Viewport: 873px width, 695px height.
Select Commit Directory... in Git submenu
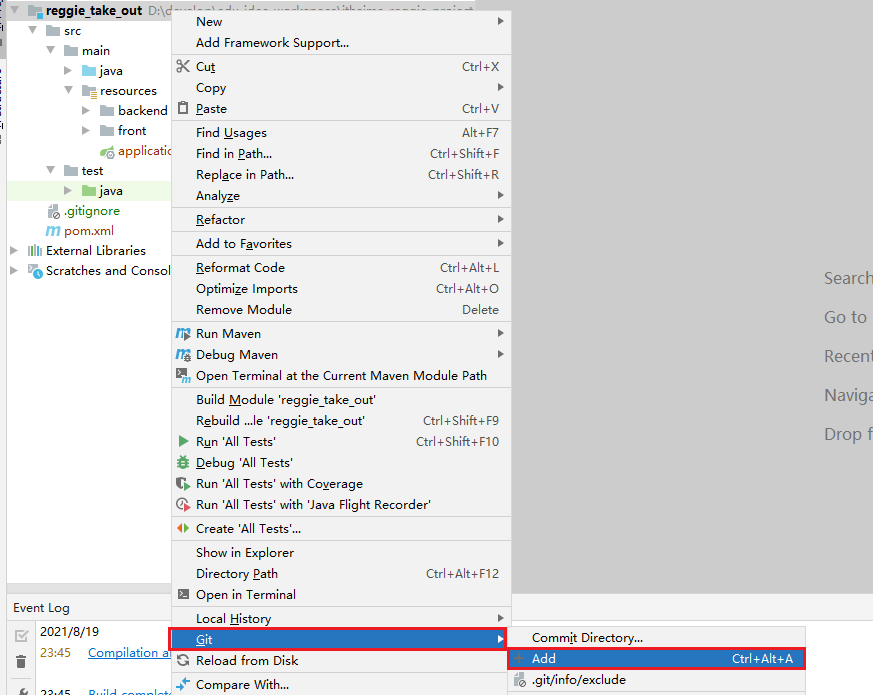(x=587, y=638)
